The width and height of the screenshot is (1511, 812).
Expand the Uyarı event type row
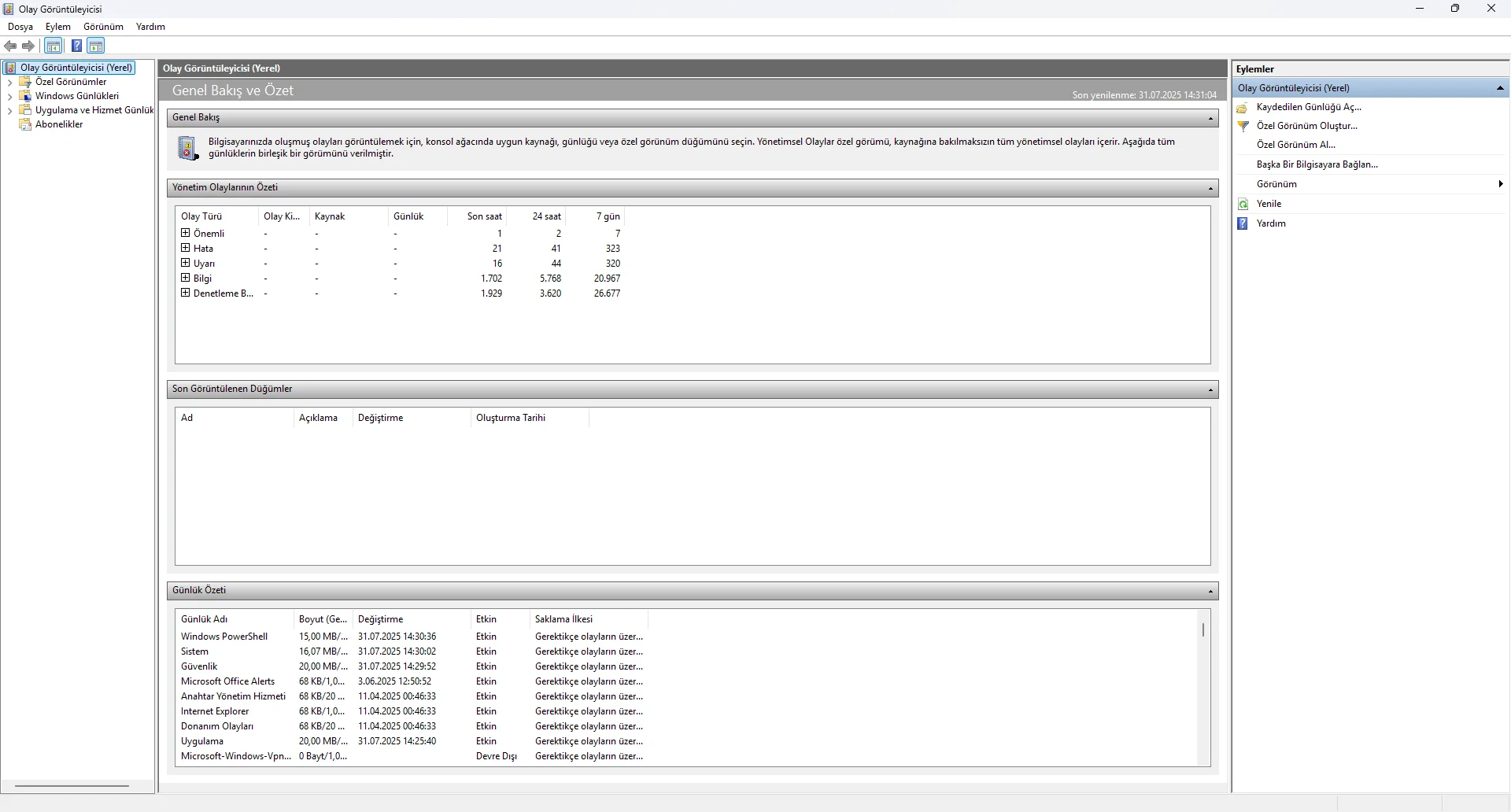click(x=186, y=263)
